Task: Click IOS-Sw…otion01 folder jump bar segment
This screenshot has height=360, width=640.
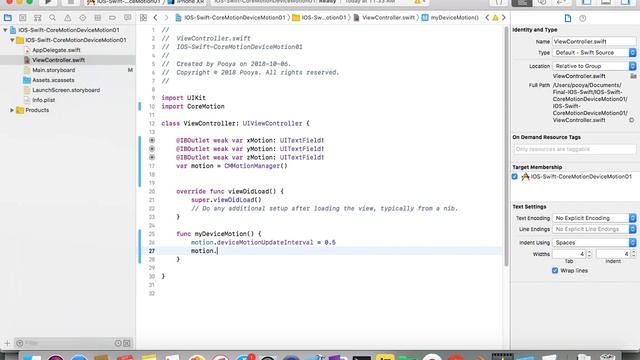Action: (319, 18)
